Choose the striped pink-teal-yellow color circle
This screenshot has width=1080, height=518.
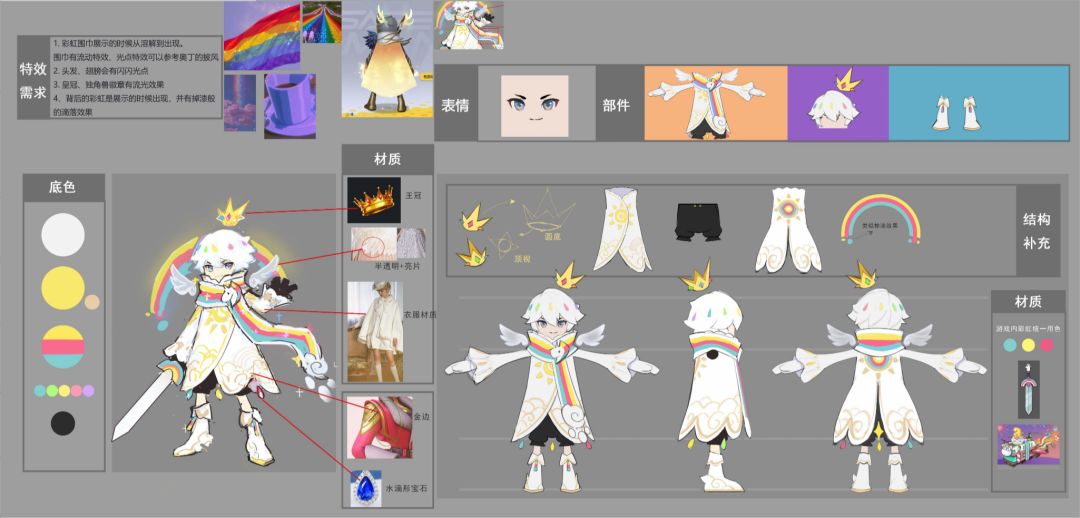[x=63, y=346]
